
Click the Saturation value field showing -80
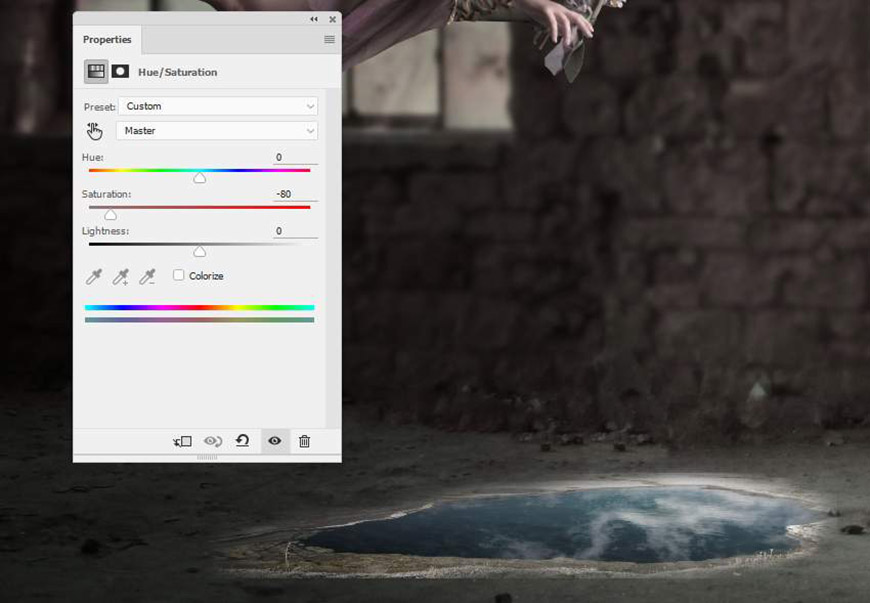295,194
